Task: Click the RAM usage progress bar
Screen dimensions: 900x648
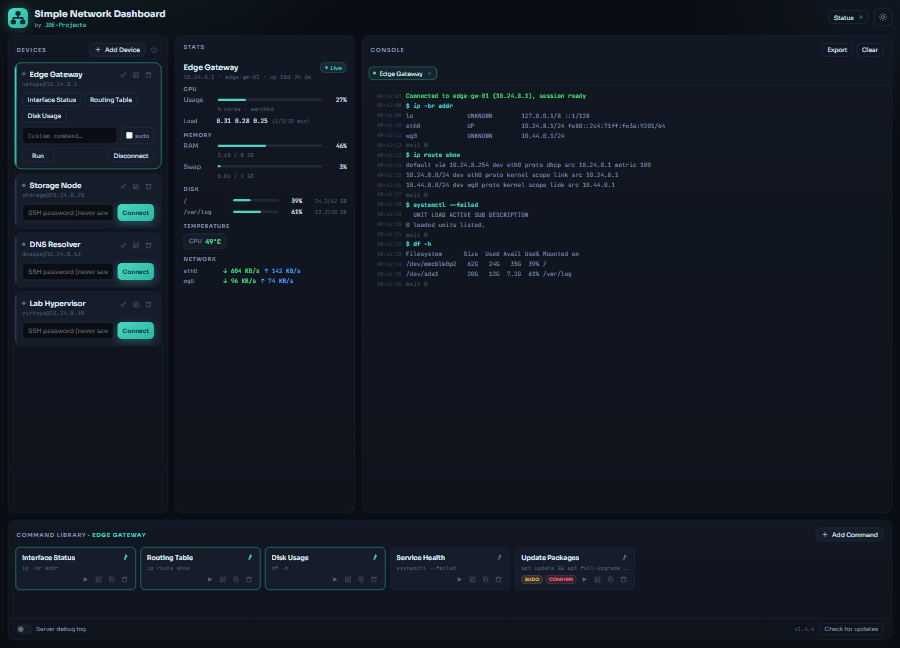Action: pyautogui.click(x=270, y=146)
